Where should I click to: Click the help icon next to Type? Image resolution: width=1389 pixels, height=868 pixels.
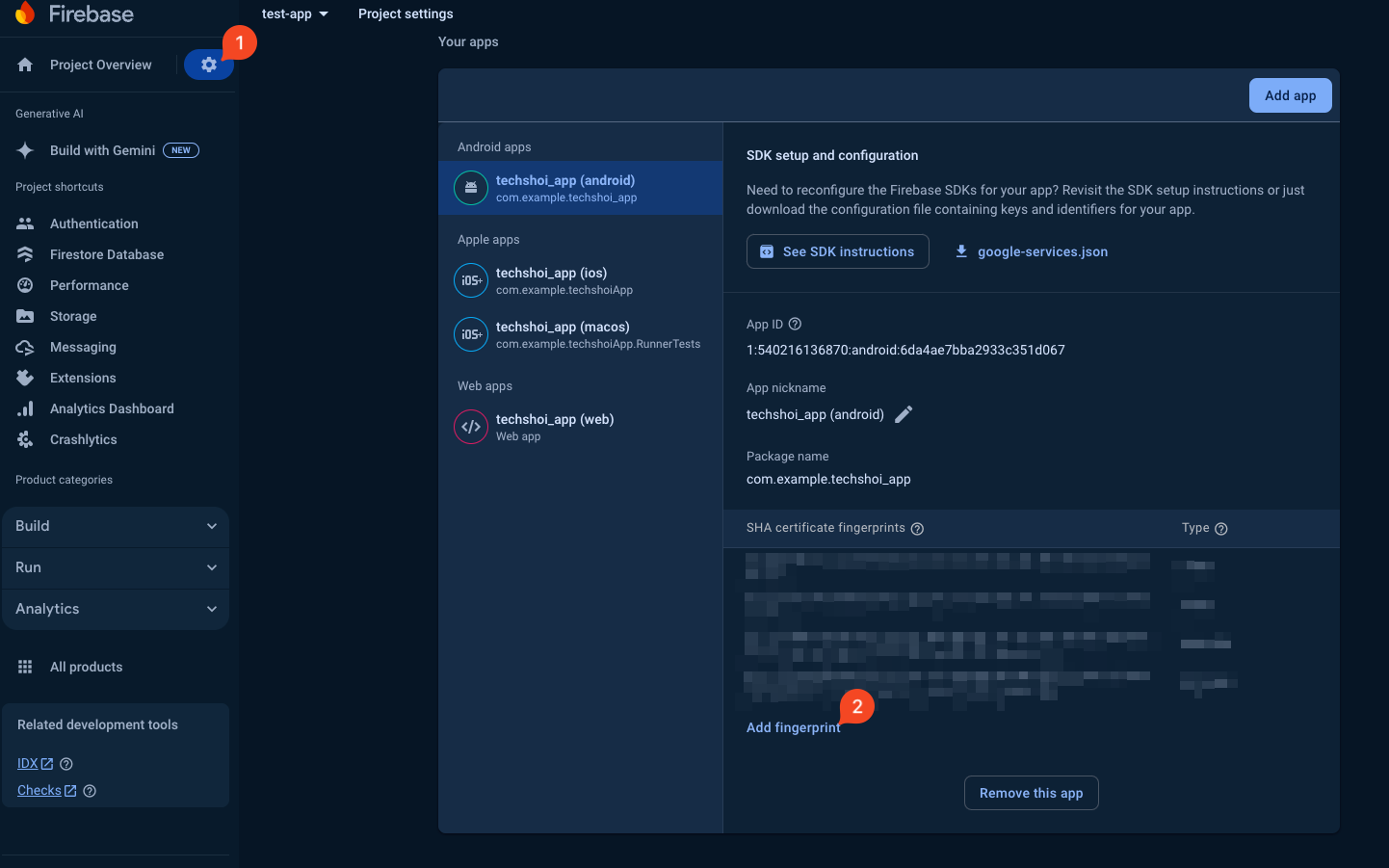(x=1221, y=528)
